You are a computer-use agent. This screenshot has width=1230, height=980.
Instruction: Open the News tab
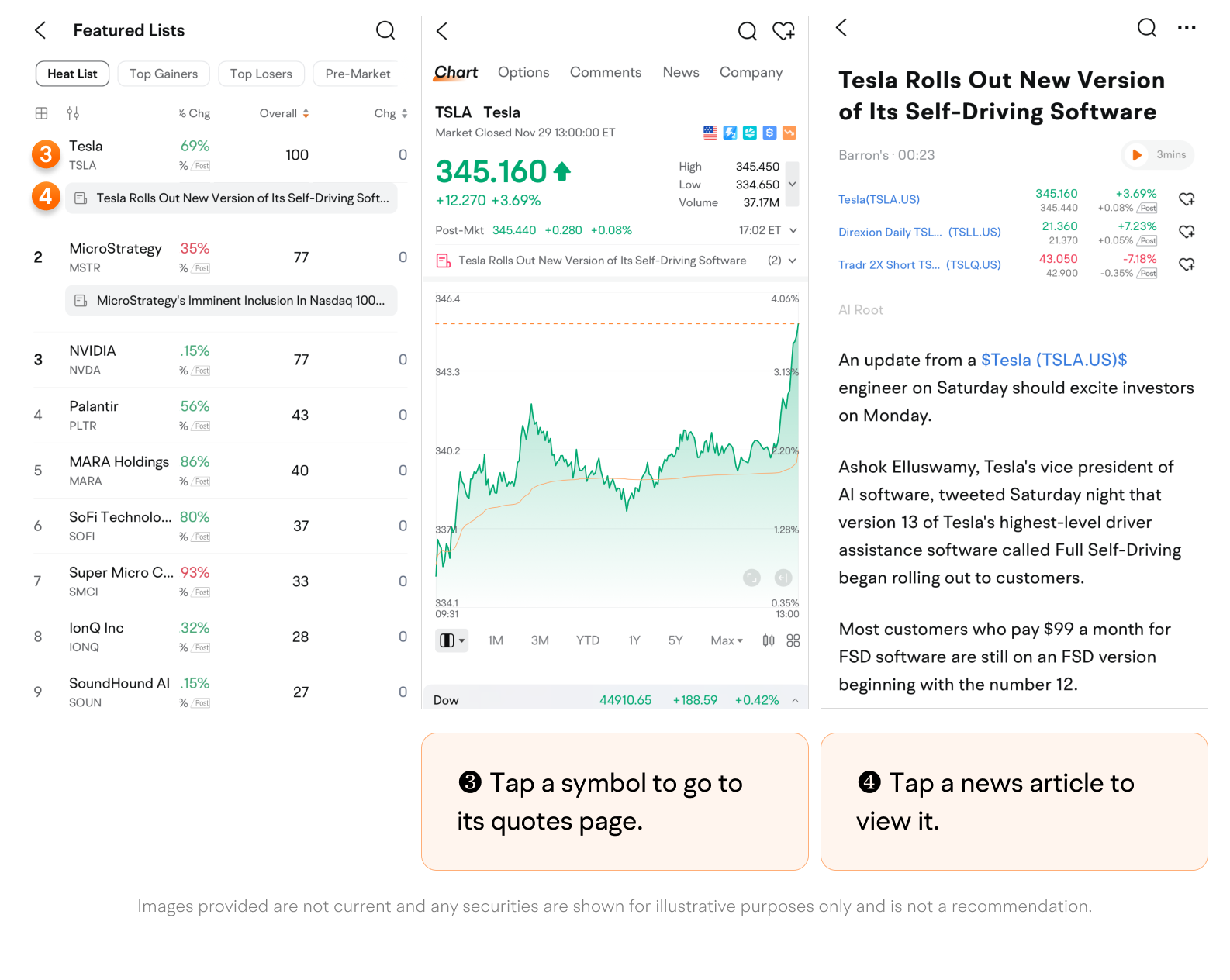tap(681, 72)
